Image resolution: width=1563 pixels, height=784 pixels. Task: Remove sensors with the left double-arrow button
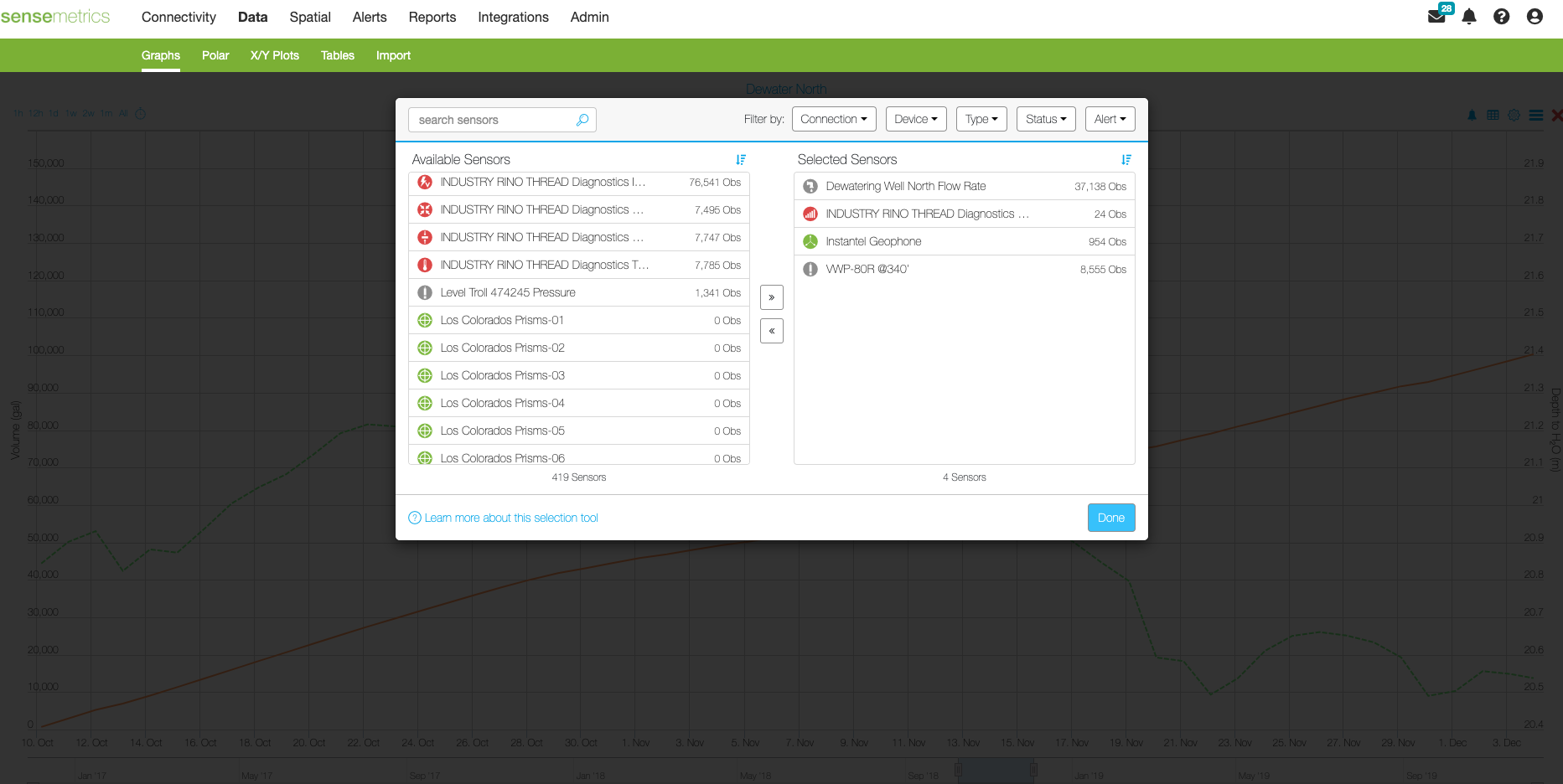tap(772, 331)
